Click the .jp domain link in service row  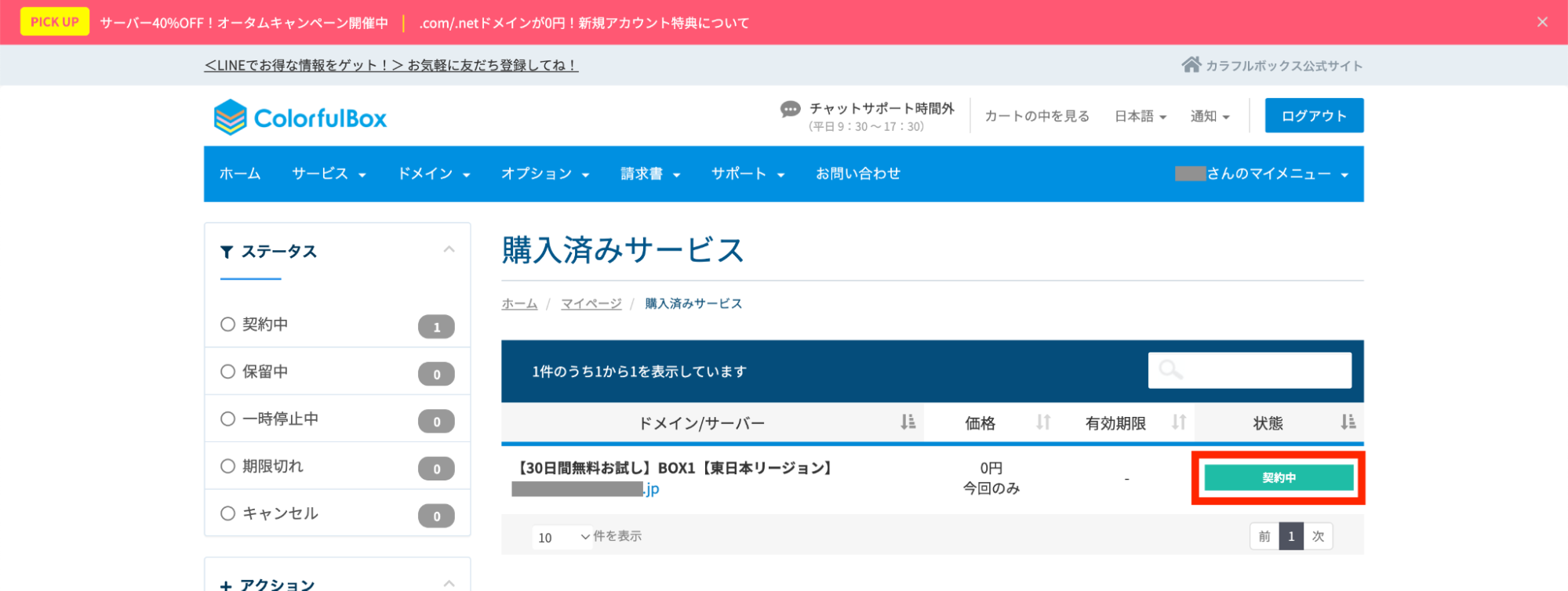pyautogui.click(x=585, y=489)
